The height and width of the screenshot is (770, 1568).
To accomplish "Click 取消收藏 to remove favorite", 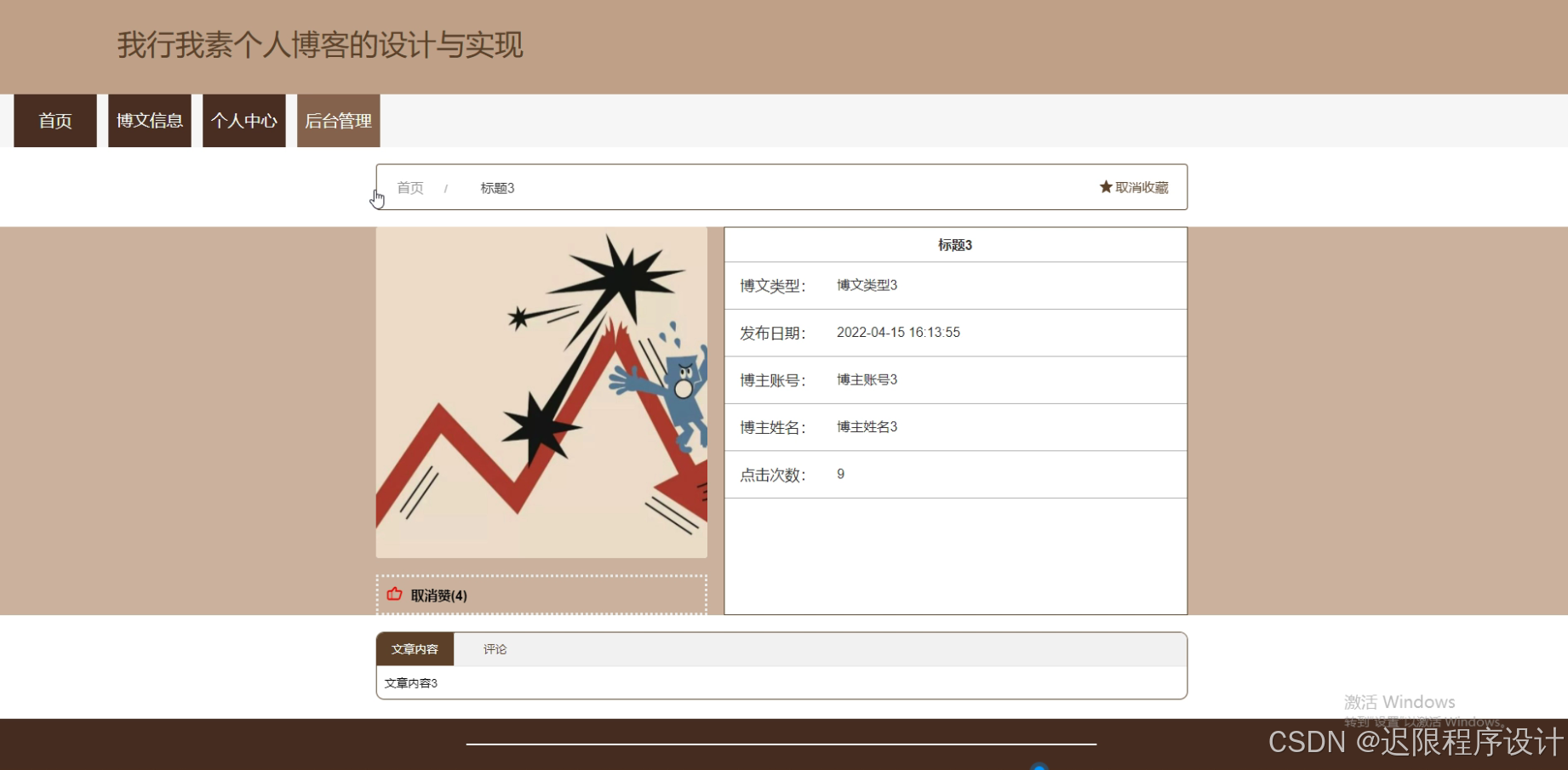I will point(1134,187).
